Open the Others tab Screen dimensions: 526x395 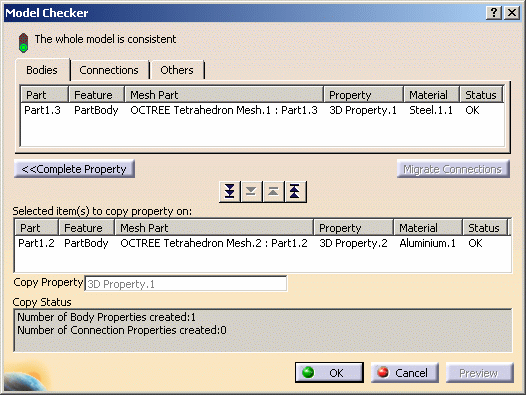(x=177, y=70)
